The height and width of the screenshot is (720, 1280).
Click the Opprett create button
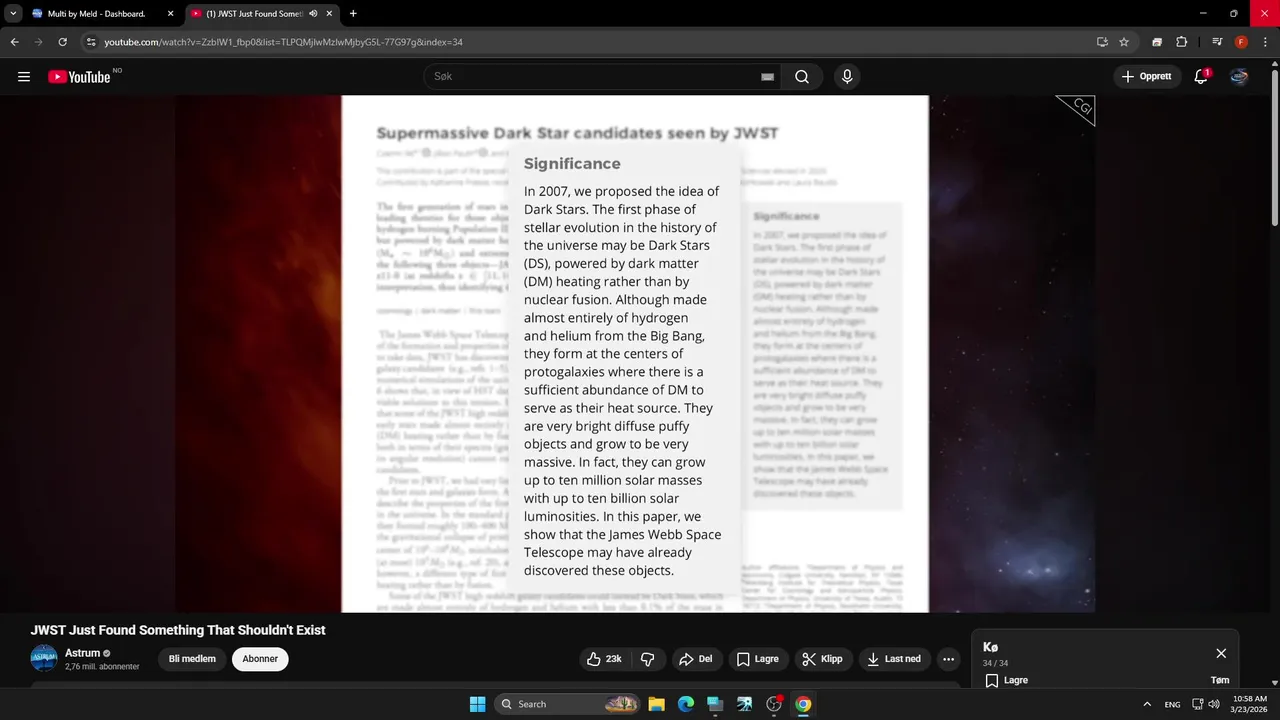click(1147, 77)
